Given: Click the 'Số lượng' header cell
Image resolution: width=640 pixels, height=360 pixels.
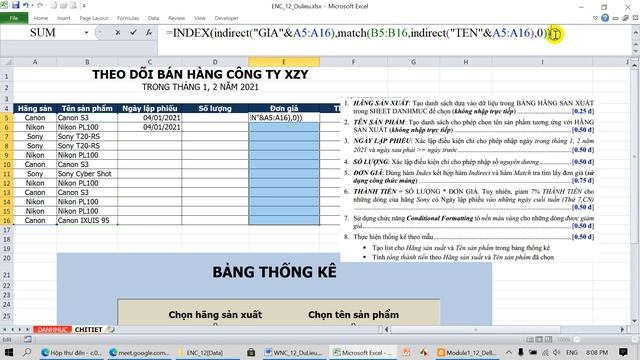Looking at the screenshot, I should (x=215, y=108).
